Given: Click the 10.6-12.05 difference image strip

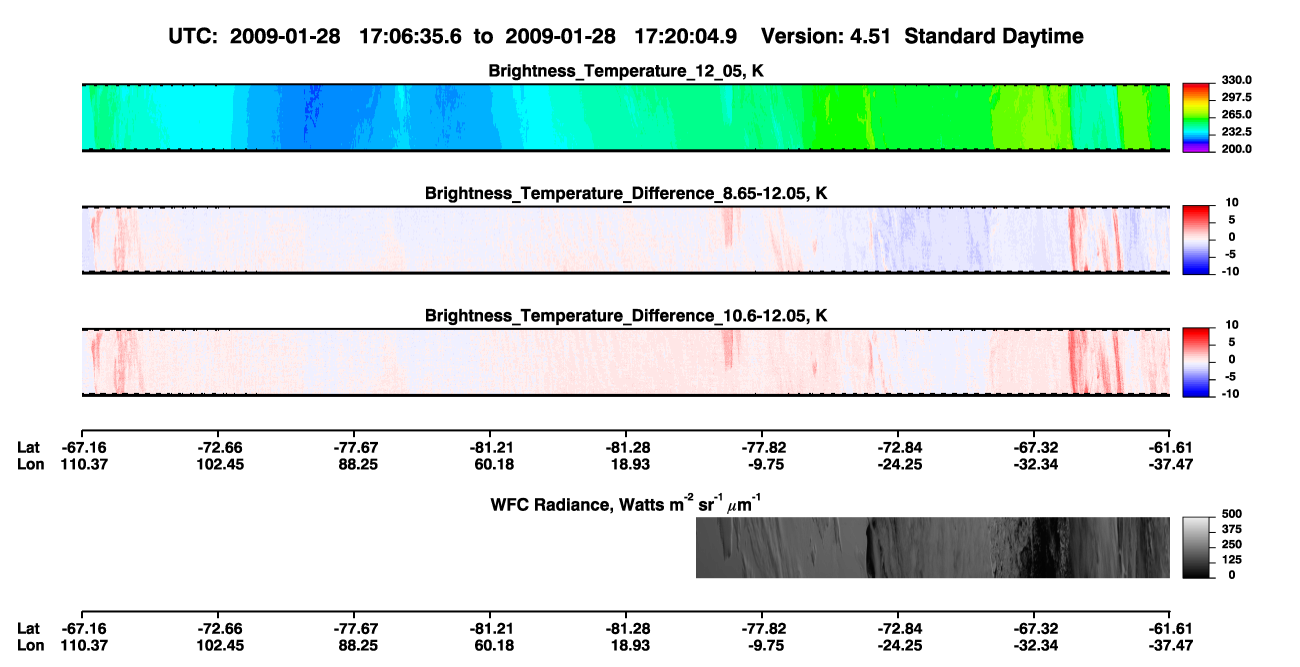Looking at the screenshot, I should (625, 362).
